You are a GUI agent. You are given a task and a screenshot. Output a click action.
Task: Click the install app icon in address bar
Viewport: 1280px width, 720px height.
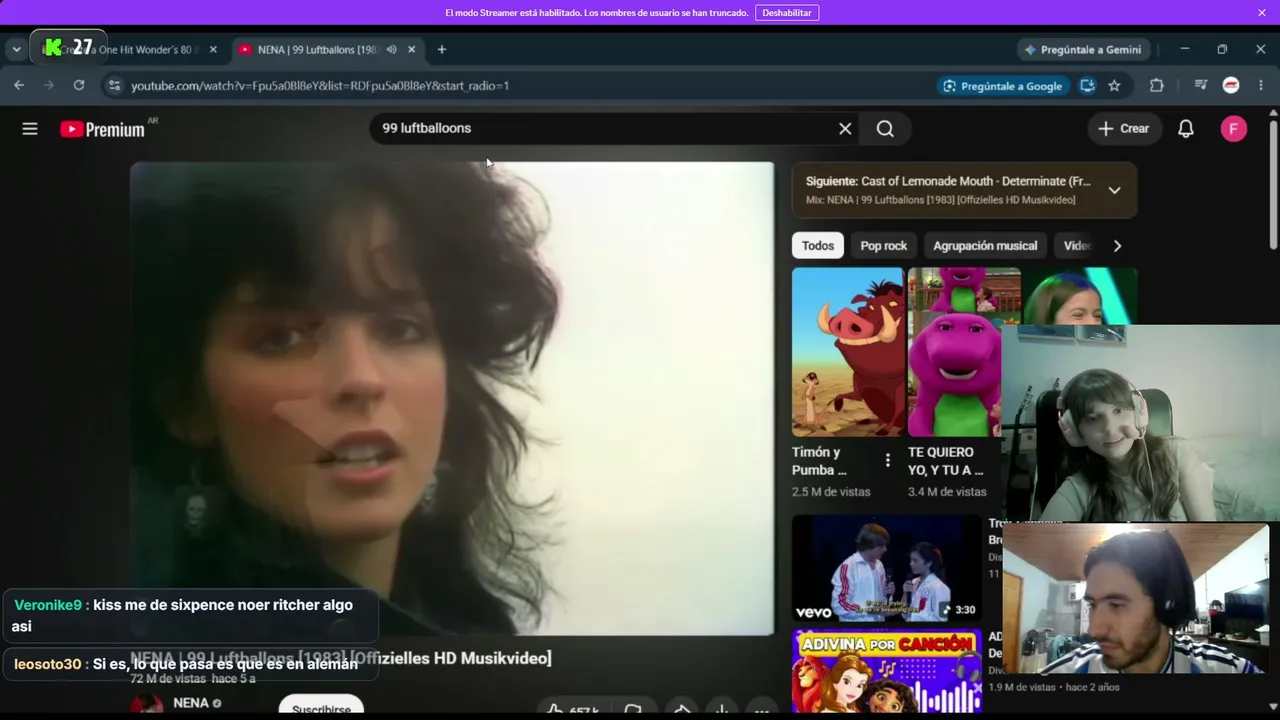pos(1088,86)
